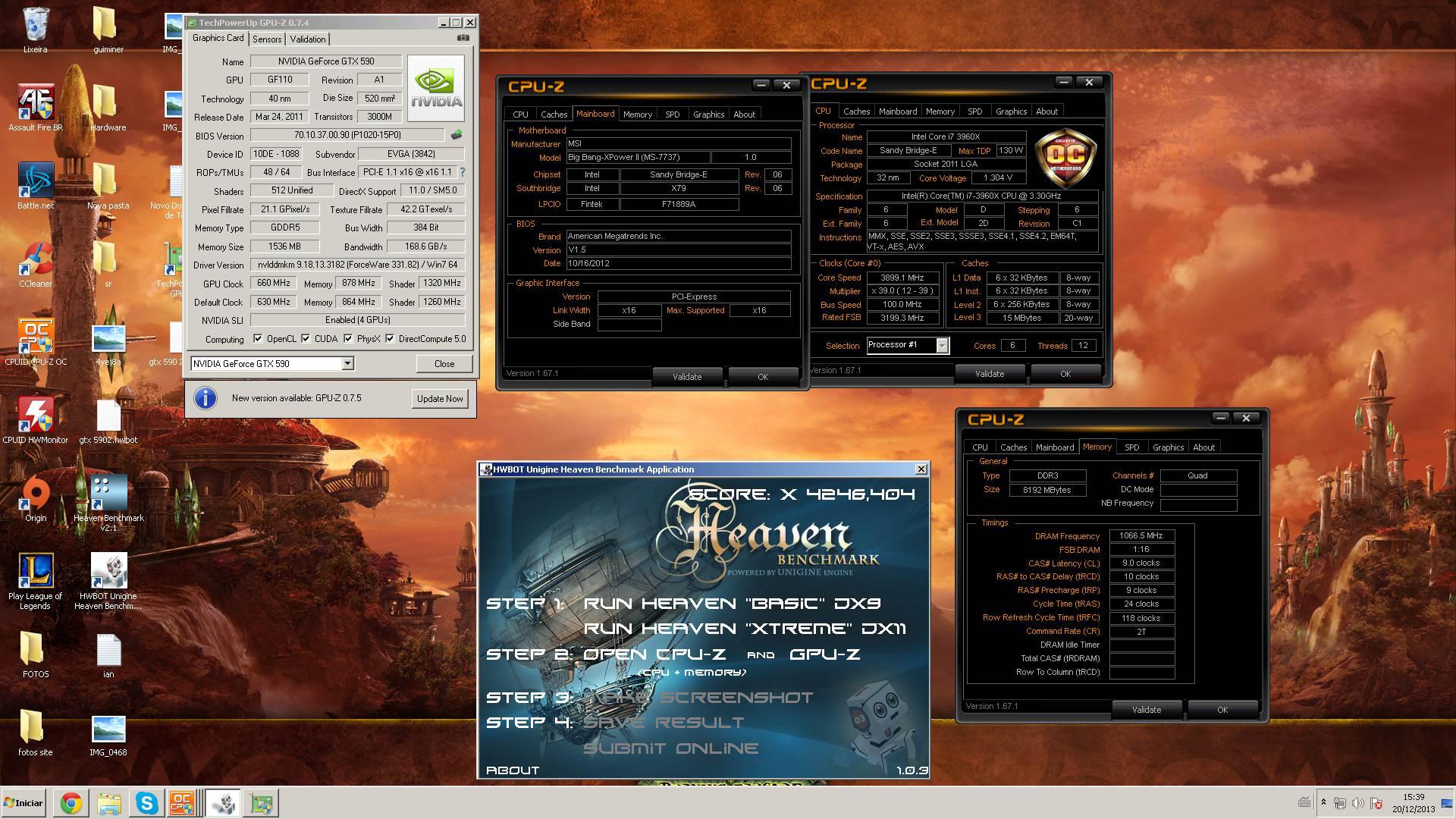This screenshot has width=1456, height=819.
Task: Click Bus Interface question mark icon
Action: 462,172
